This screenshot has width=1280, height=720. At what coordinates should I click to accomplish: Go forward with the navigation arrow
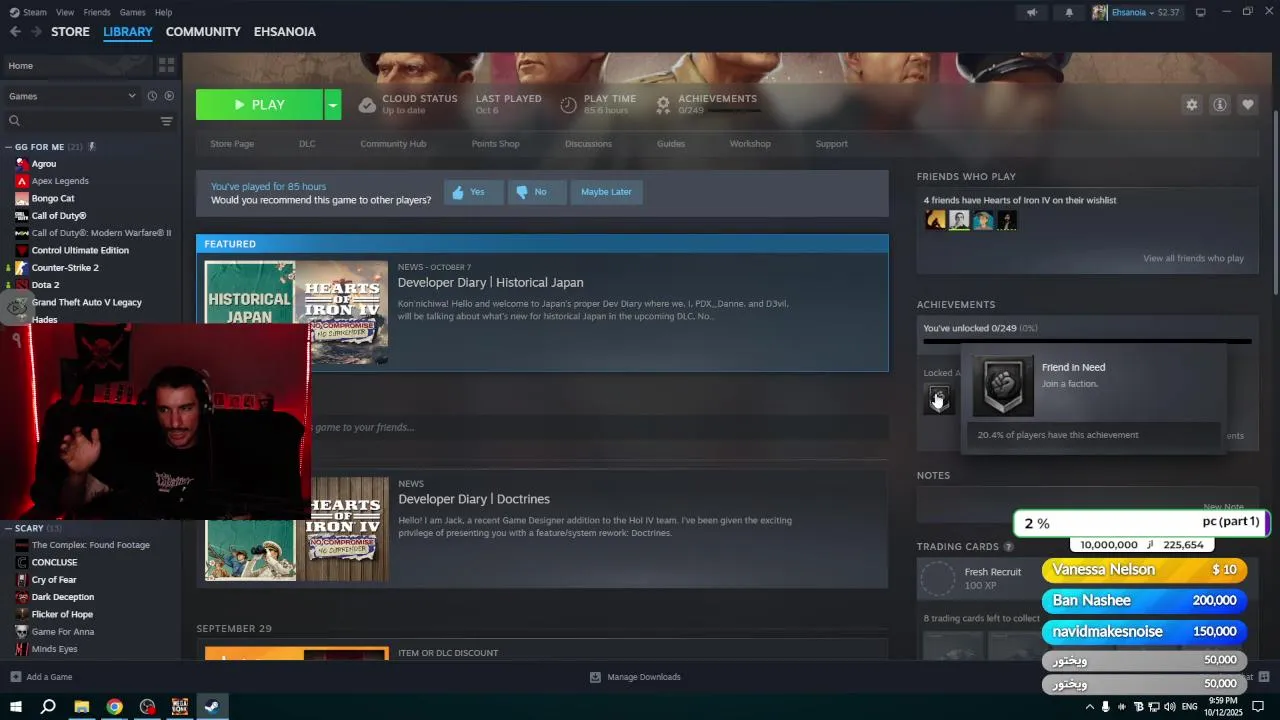click(x=36, y=32)
